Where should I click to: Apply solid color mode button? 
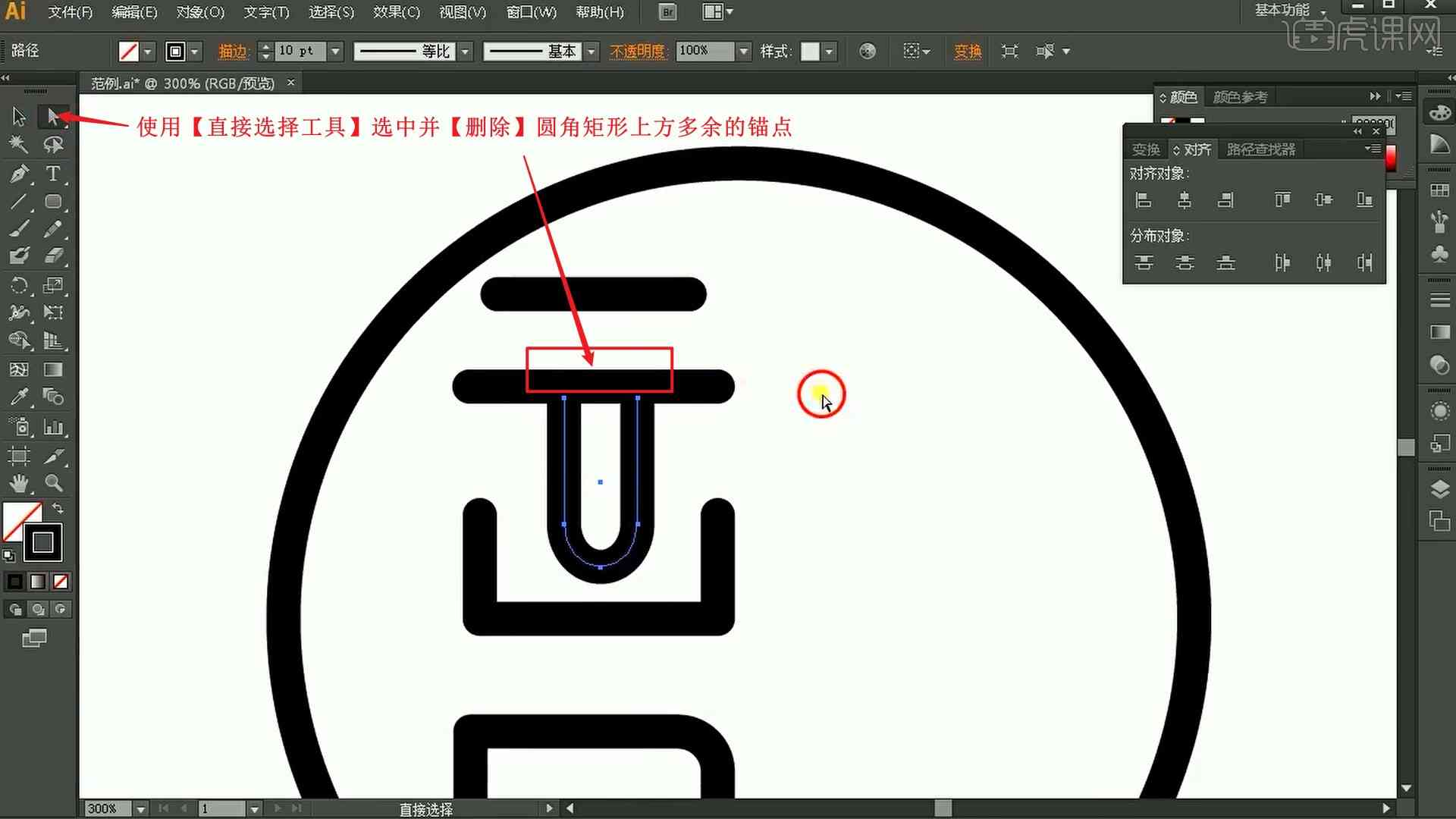pos(14,582)
